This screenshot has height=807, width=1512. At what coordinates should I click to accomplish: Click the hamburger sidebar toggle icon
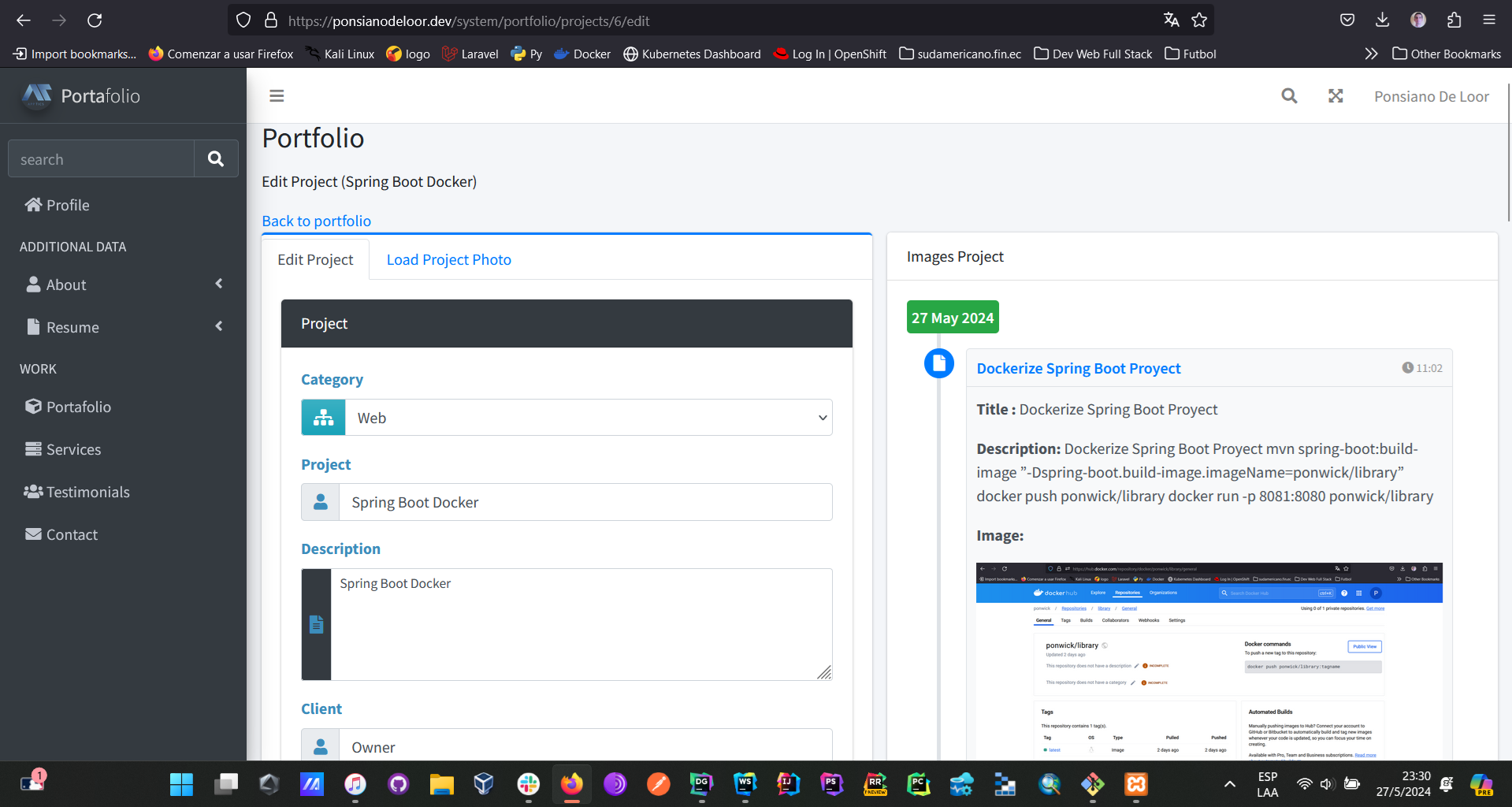[x=277, y=96]
